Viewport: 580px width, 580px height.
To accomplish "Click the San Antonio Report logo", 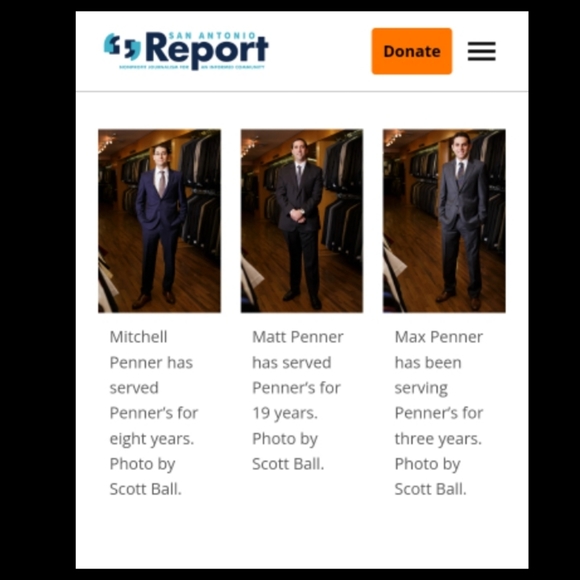I will tap(186, 51).
